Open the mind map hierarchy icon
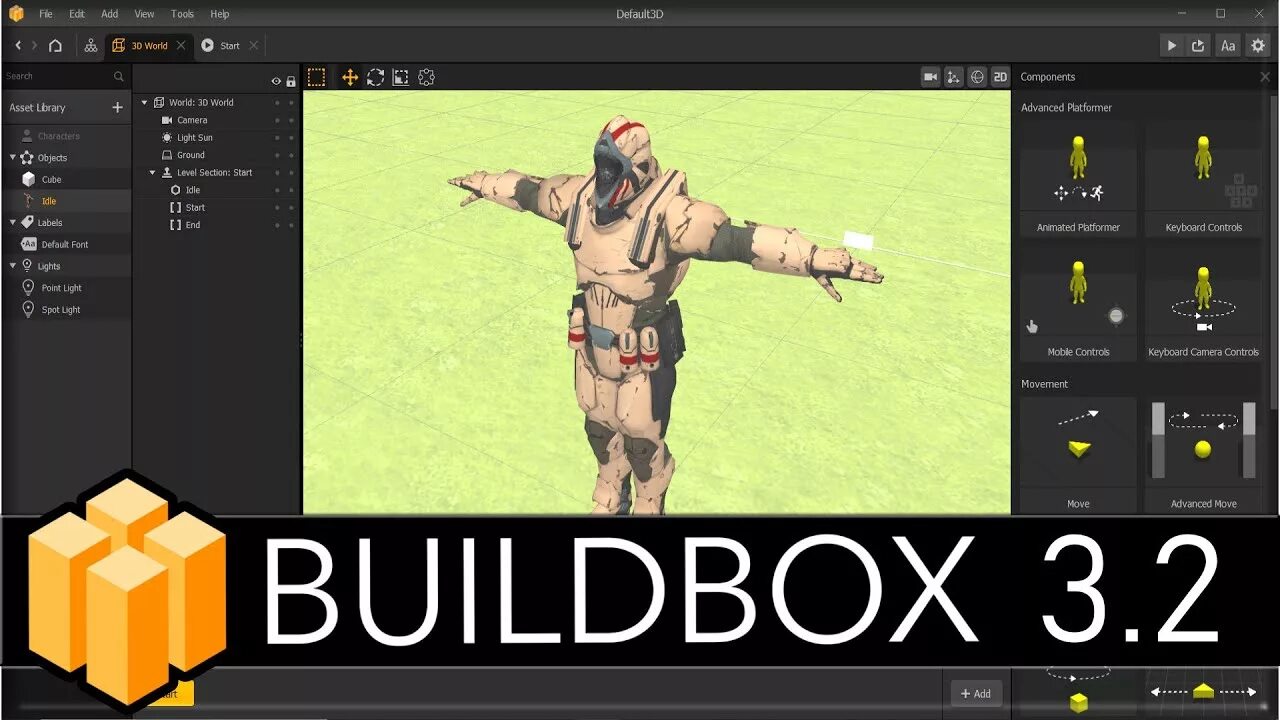 pyautogui.click(x=91, y=45)
